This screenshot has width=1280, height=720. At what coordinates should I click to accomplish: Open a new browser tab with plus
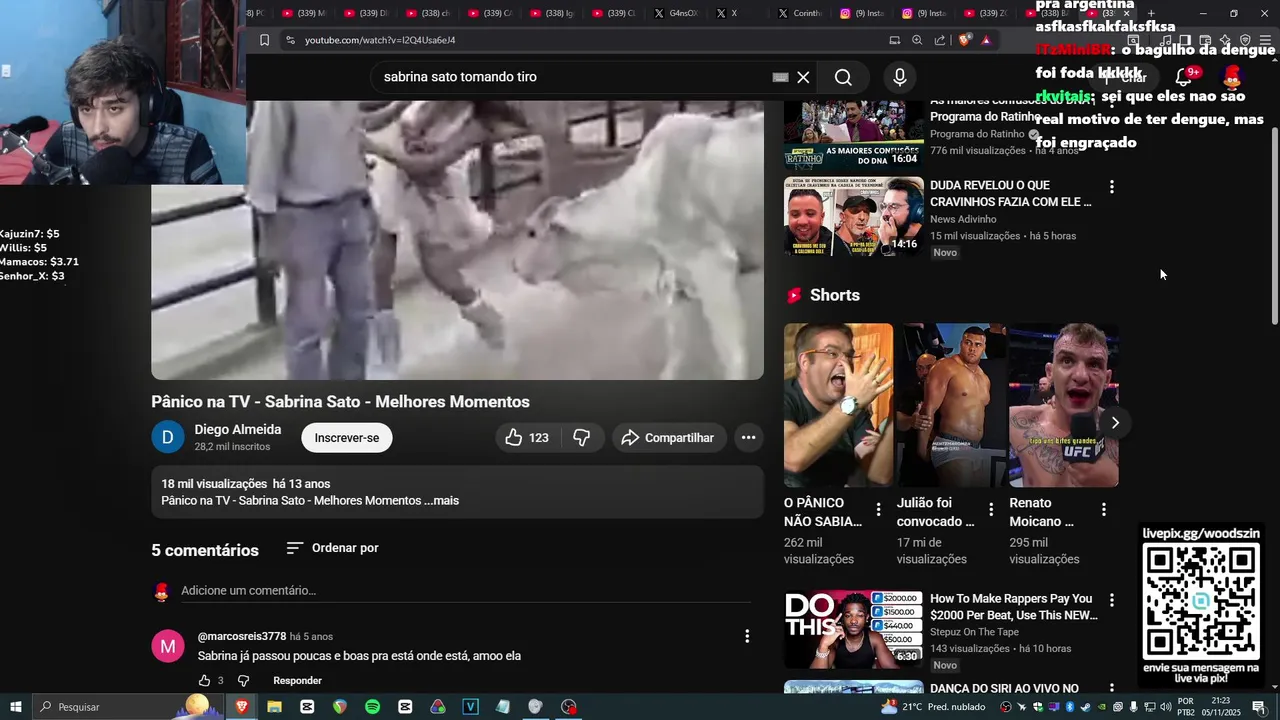tap(1151, 13)
